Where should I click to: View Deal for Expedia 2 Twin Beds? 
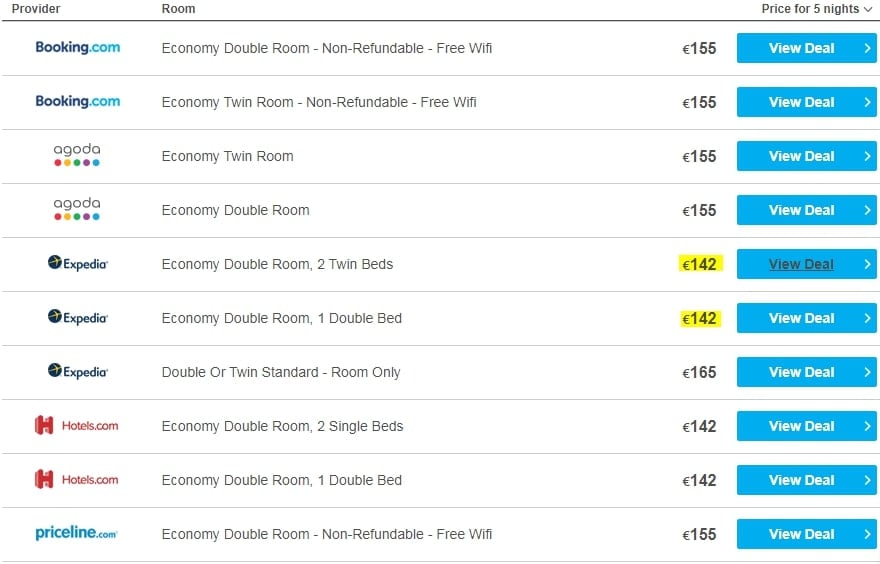806,264
